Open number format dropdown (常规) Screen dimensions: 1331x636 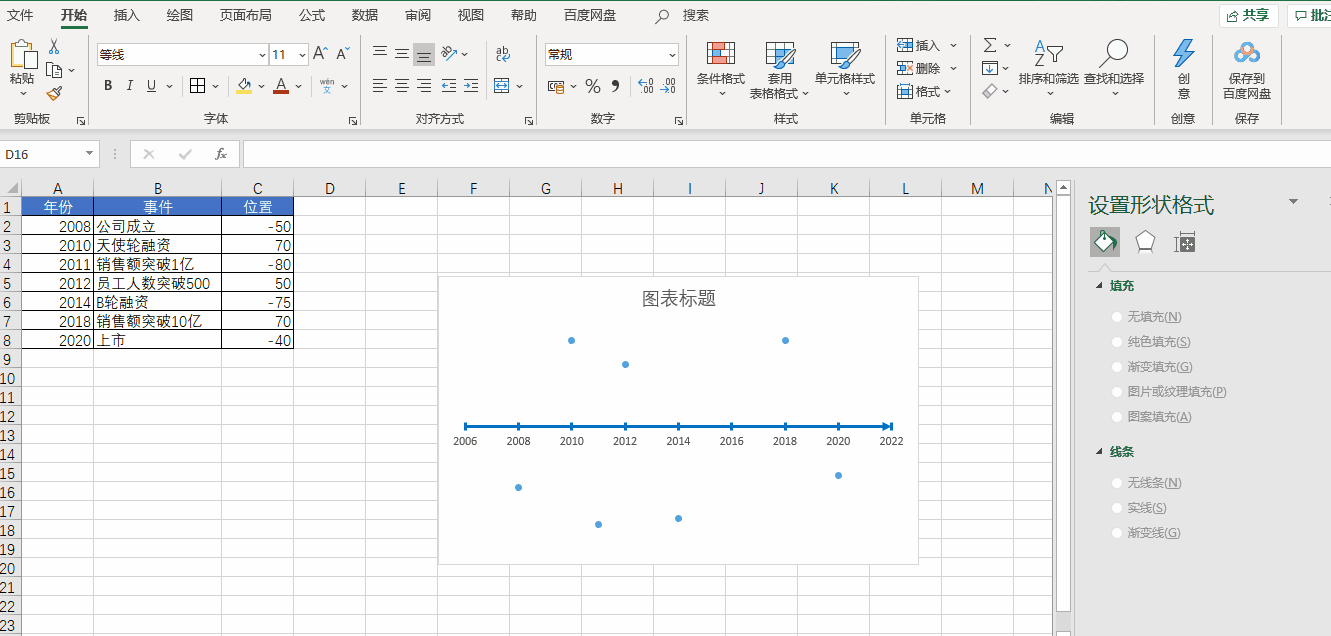click(672, 55)
